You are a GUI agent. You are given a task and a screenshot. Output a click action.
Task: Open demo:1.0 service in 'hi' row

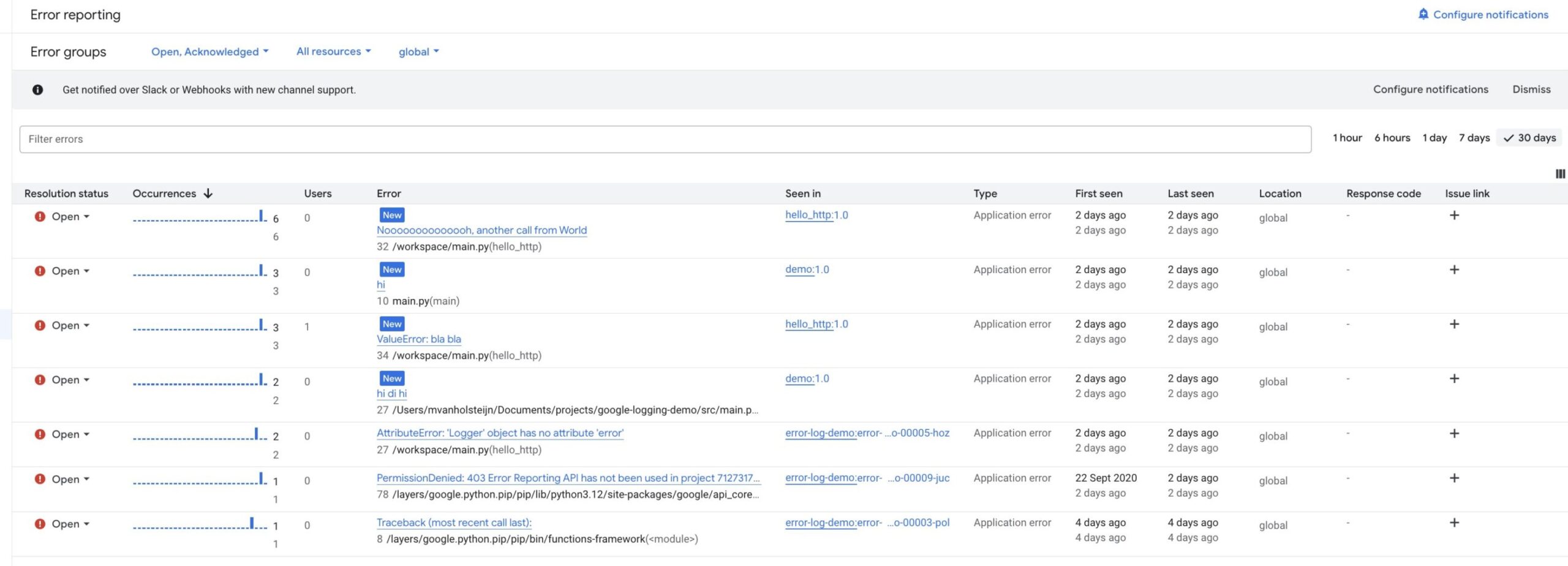click(x=807, y=270)
